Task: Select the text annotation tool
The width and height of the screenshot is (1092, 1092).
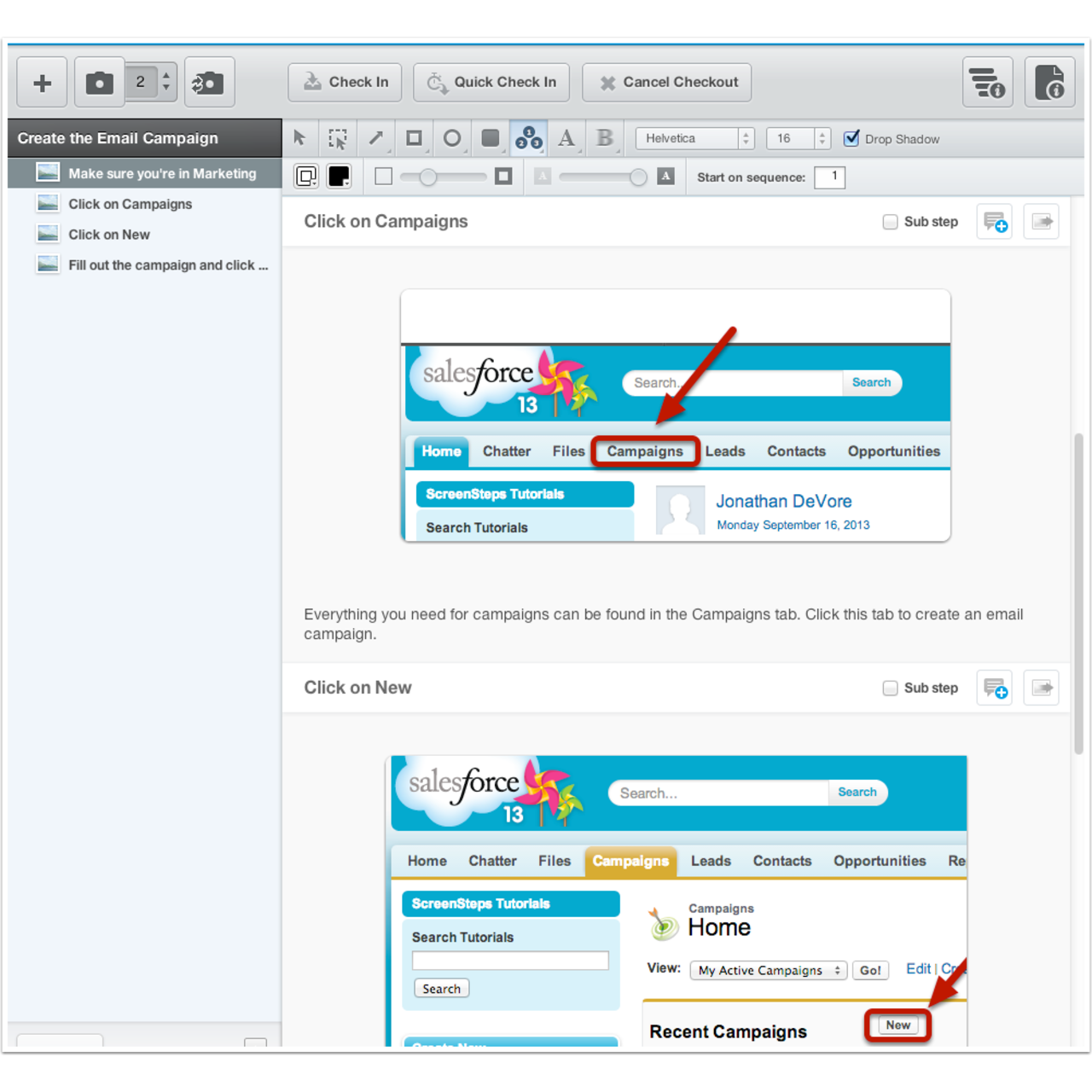Action: pos(567,137)
